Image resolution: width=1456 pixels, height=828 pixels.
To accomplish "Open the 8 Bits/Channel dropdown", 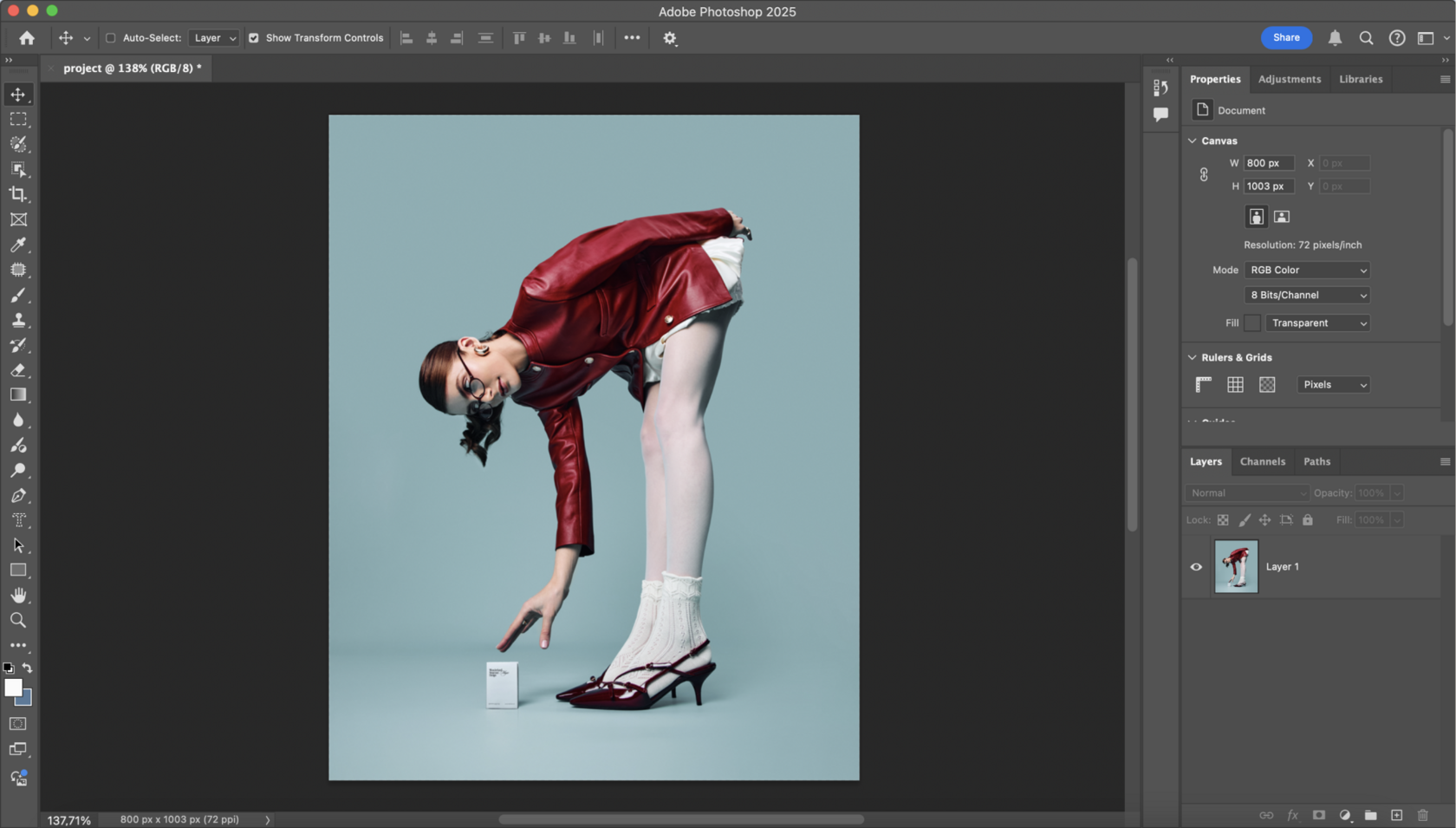I will (1307, 296).
